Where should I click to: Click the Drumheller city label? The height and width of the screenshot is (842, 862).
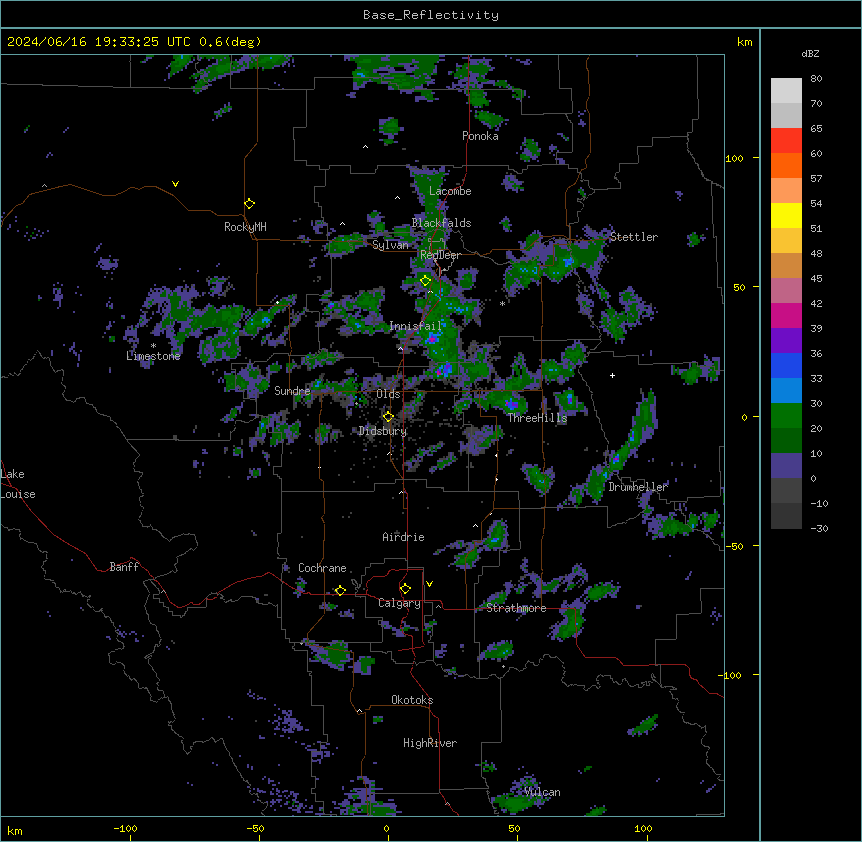point(638,487)
